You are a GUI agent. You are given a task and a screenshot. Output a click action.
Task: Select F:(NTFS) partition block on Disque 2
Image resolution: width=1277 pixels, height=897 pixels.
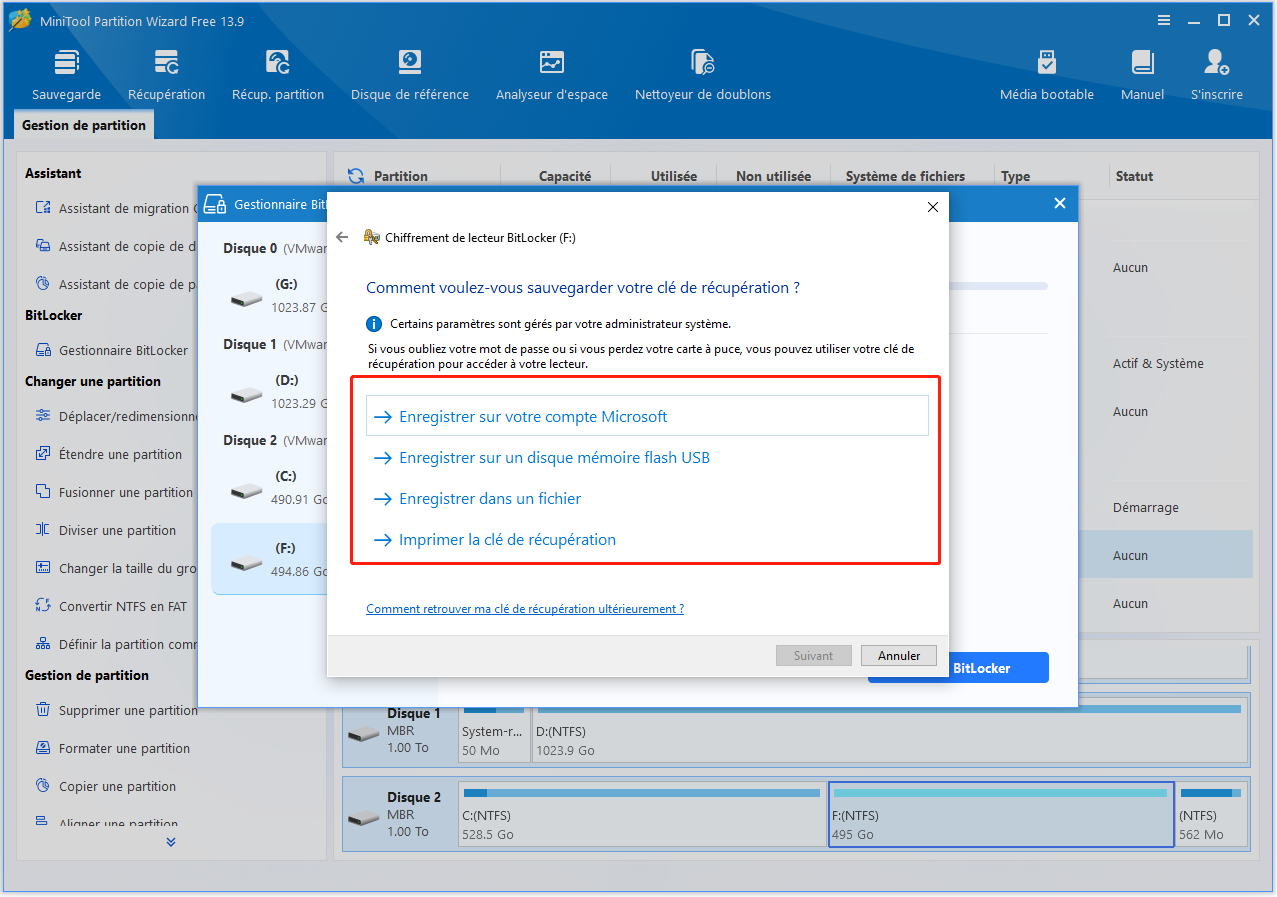1001,816
